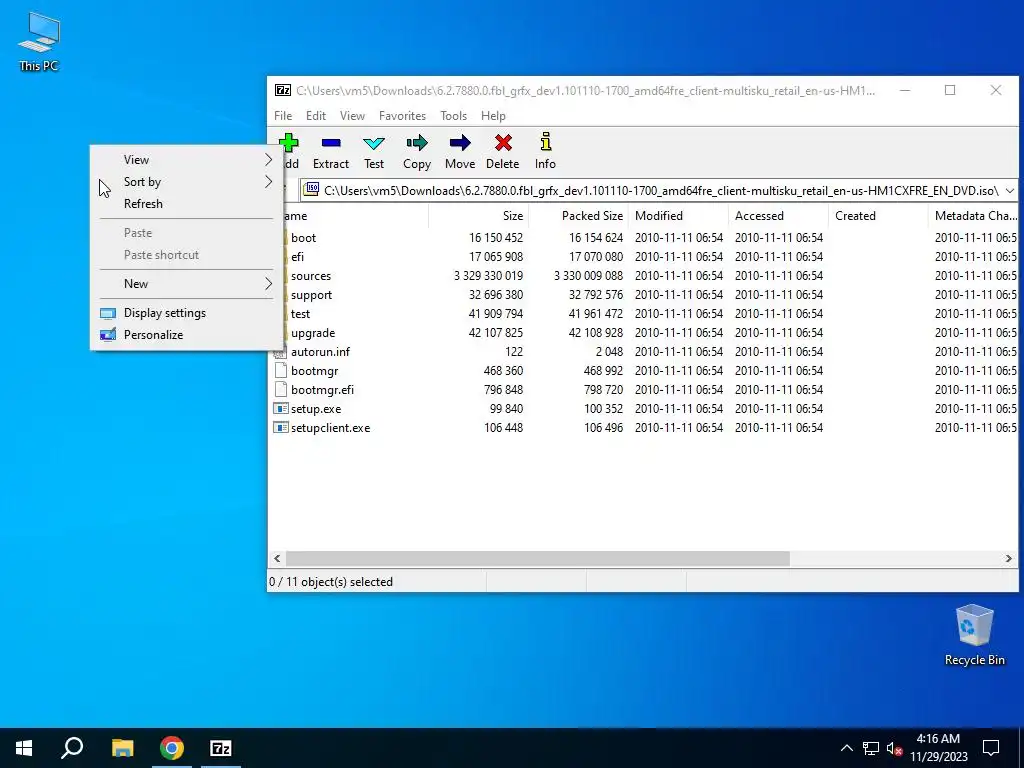Image resolution: width=1024 pixels, height=768 pixels.
Task: Sort by the Modified column header
Action: coord(678,216)
